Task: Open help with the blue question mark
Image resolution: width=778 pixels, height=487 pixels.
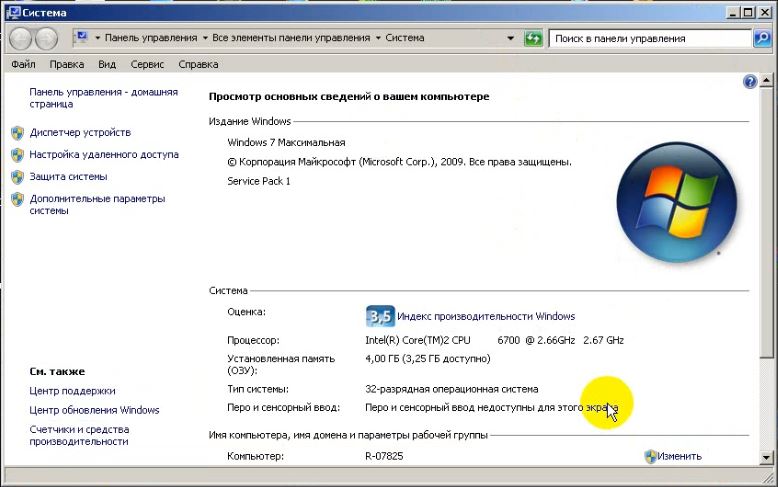Action: click(750, 82)
